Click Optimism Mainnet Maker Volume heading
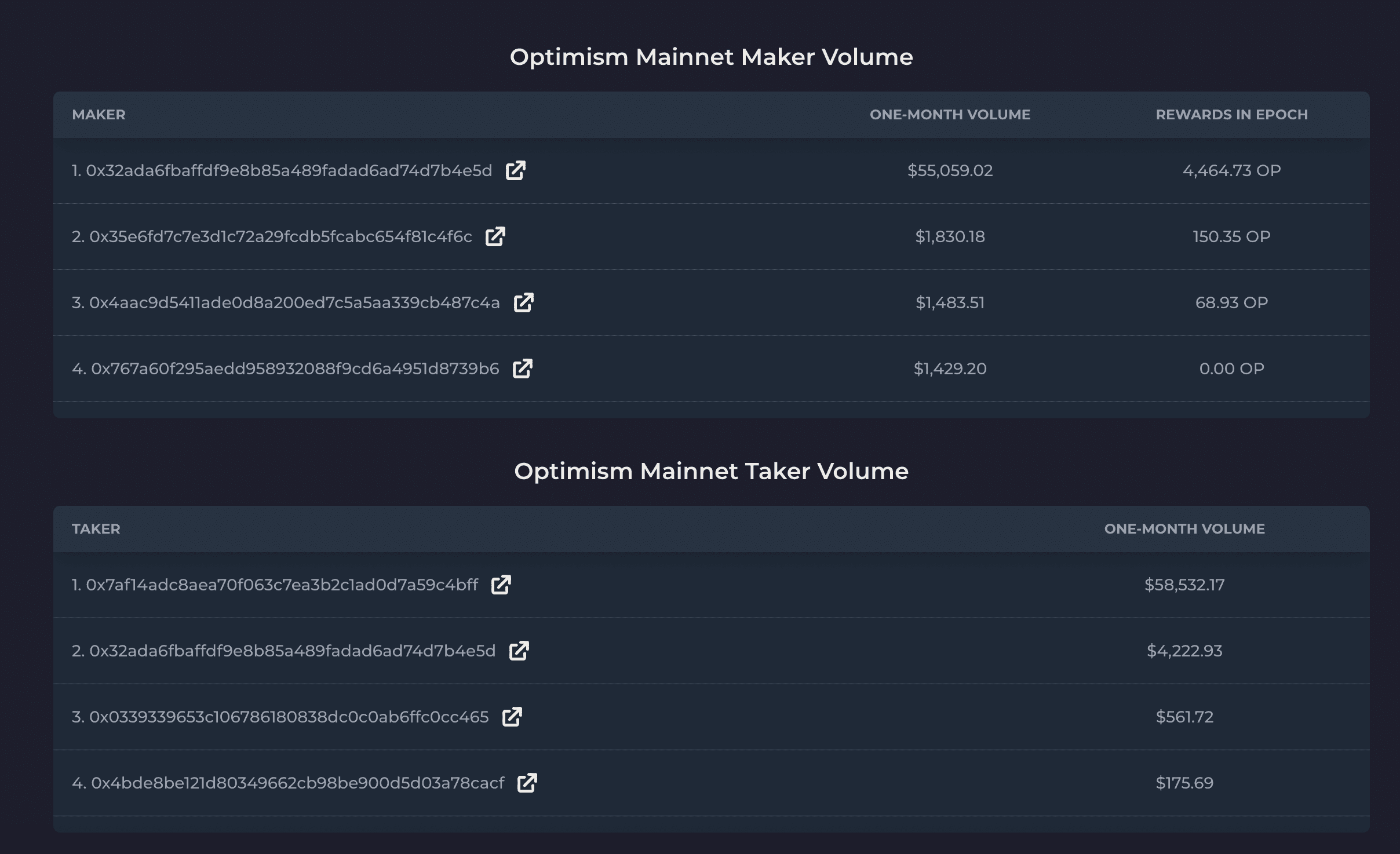 click(x=711, y=57)
